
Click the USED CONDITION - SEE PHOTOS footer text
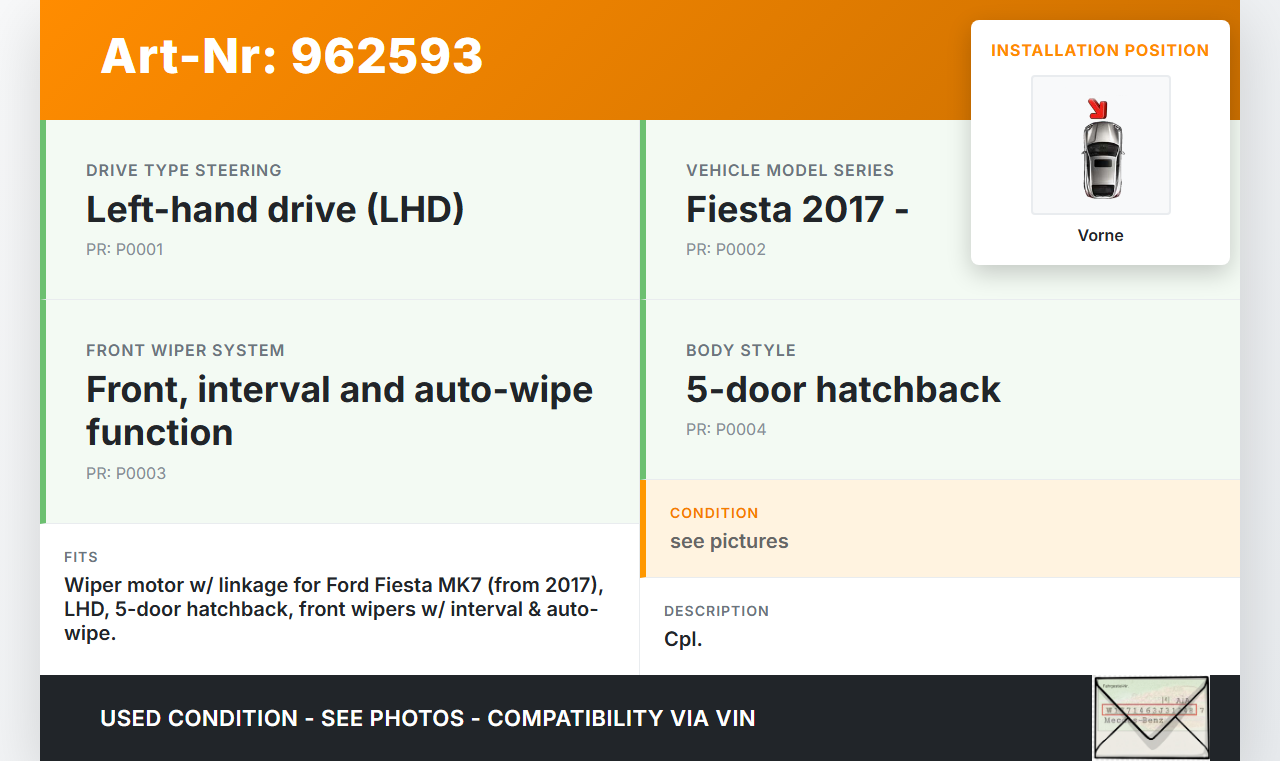pos(428,718)
